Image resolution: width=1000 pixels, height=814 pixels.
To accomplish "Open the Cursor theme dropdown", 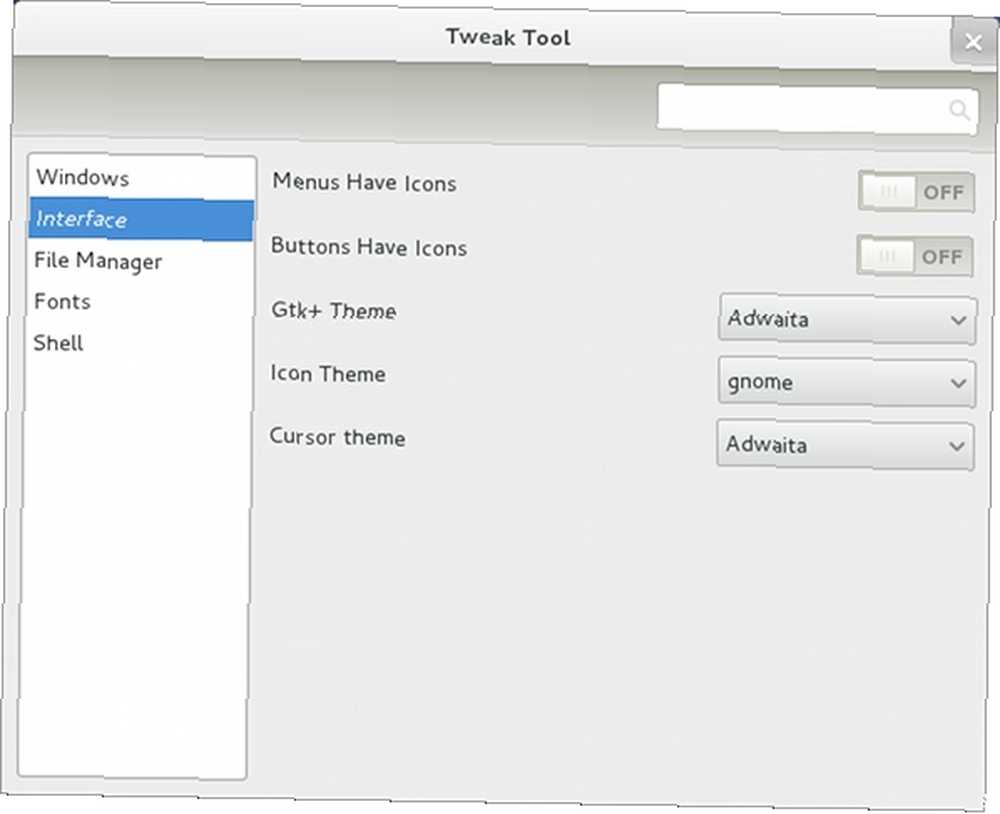I will coord(845,445).
